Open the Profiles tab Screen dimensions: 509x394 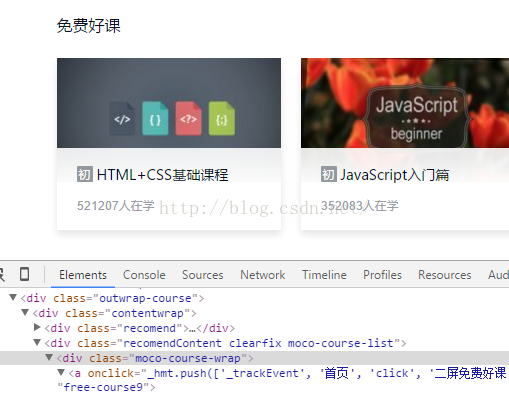tap(382, 275)
